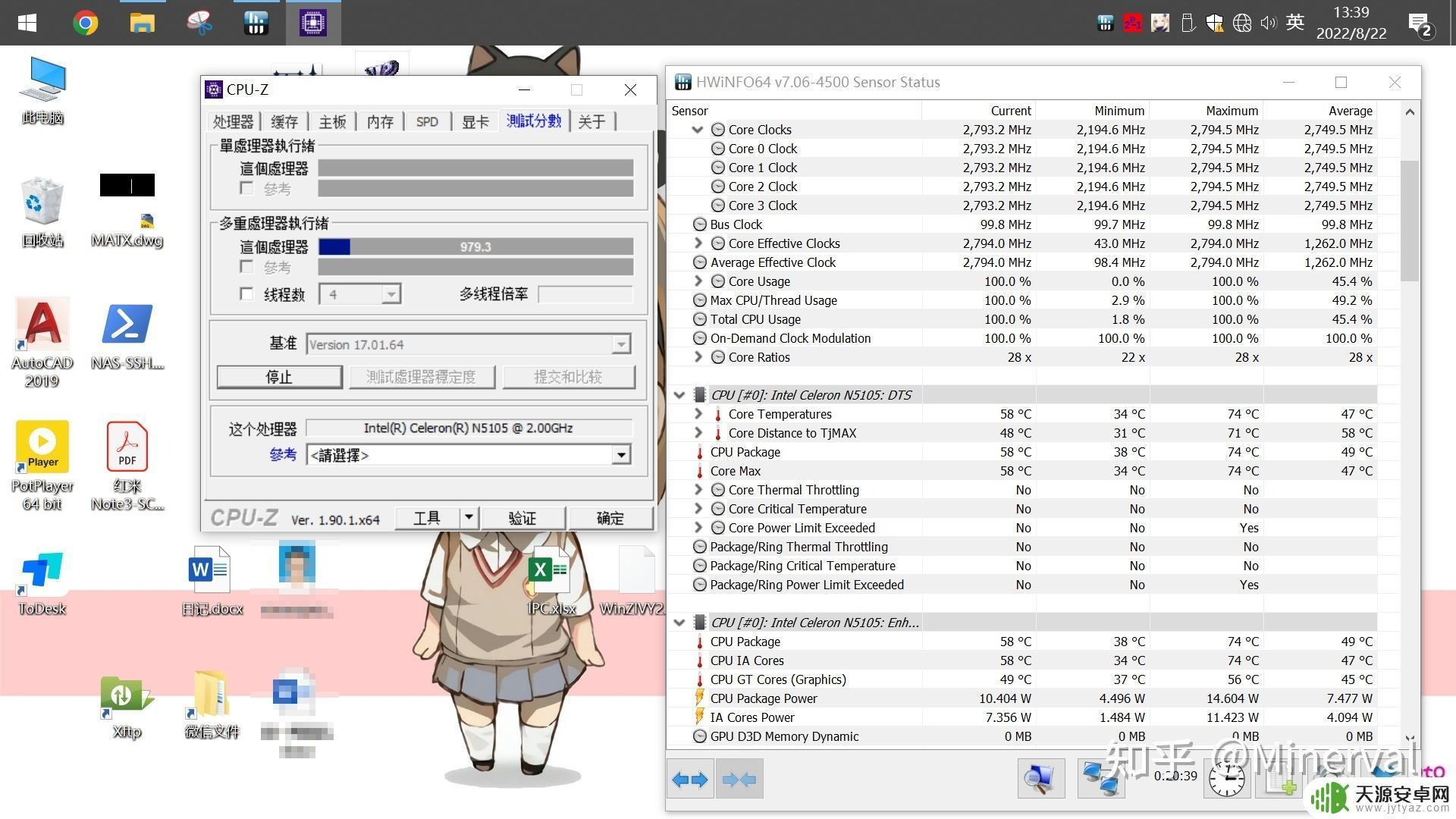This screenshot has height=819, width=1456.
Task: Click the 工具 tools button
Action: pos(427,517)
